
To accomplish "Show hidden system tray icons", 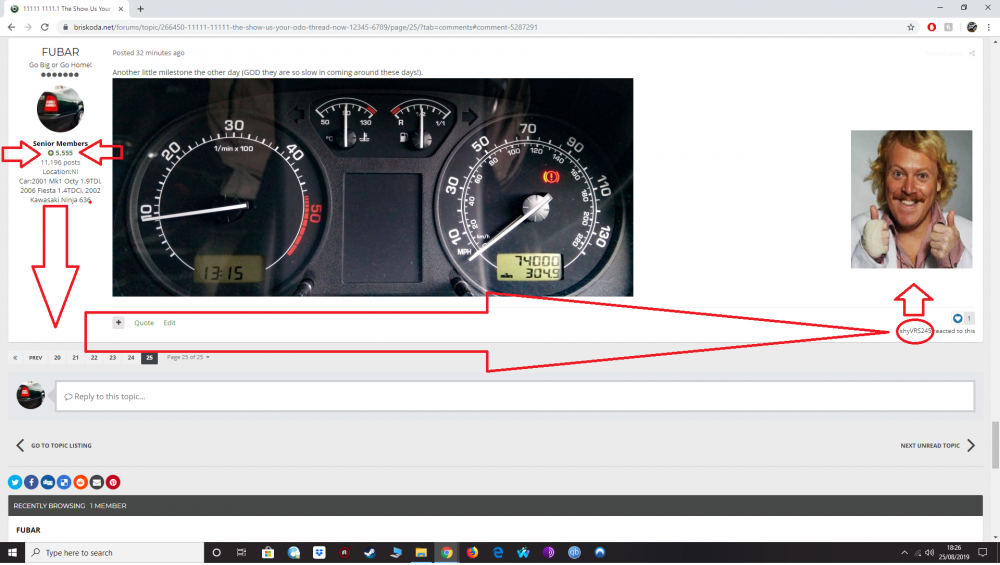I will click(904, 553).
